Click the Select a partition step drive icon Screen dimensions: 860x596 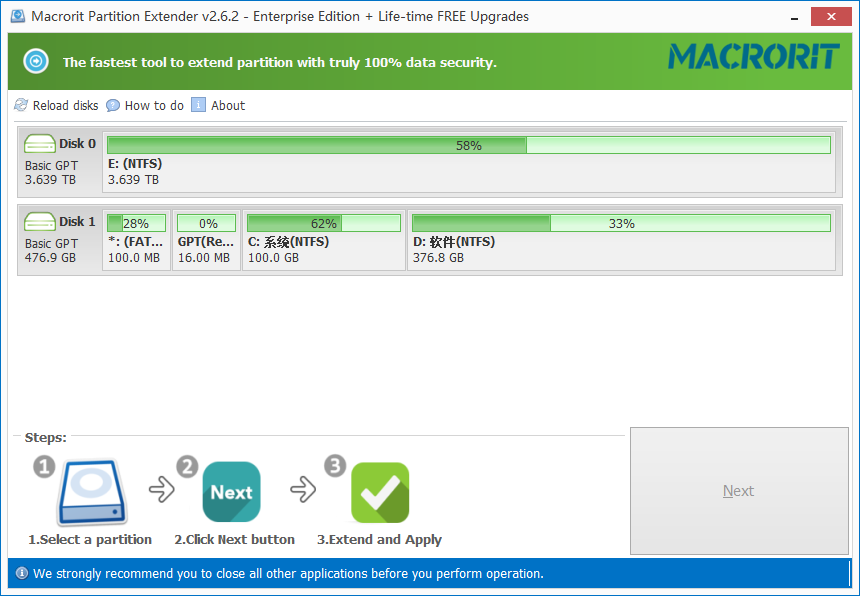92,492
